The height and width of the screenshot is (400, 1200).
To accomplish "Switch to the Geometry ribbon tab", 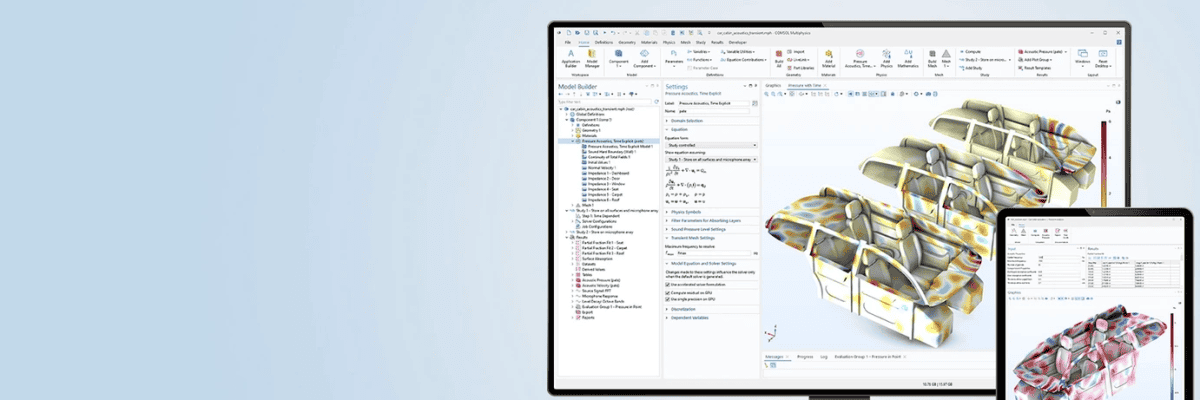I will 628,42.
